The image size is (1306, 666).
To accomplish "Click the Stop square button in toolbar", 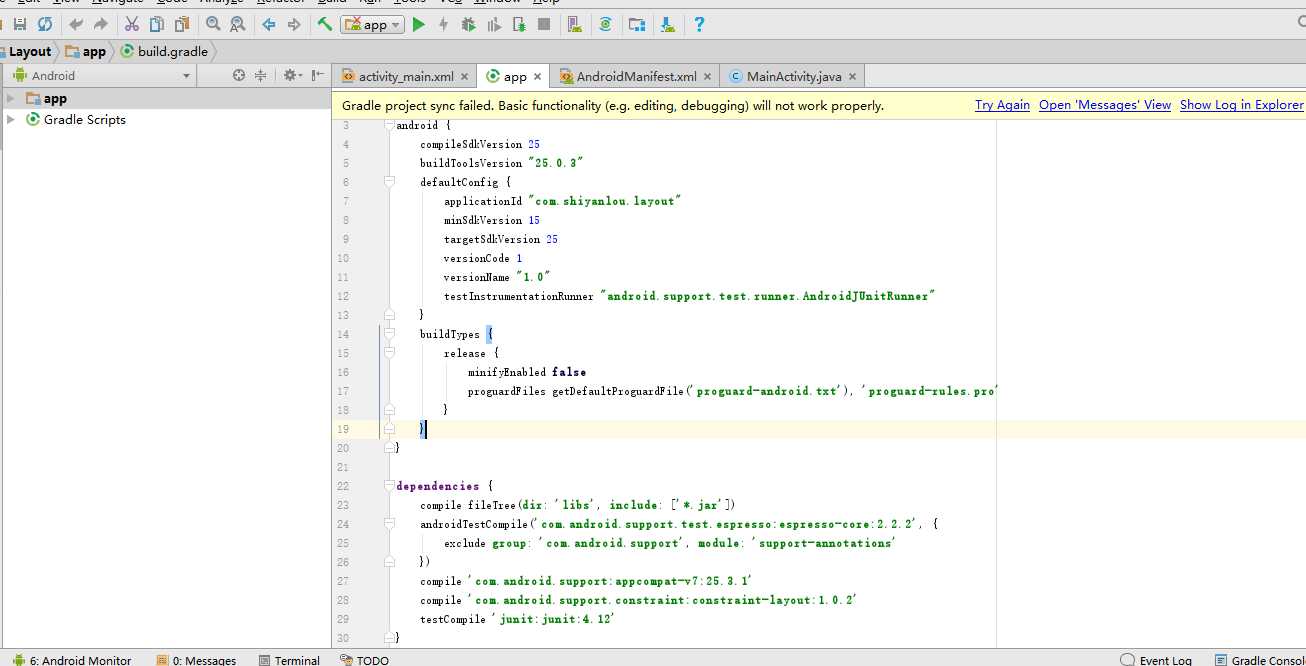I will 544,25.
